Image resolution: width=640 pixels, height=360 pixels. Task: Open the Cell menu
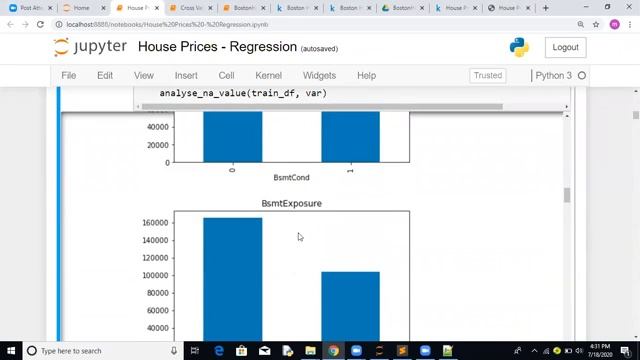point(226,76)
